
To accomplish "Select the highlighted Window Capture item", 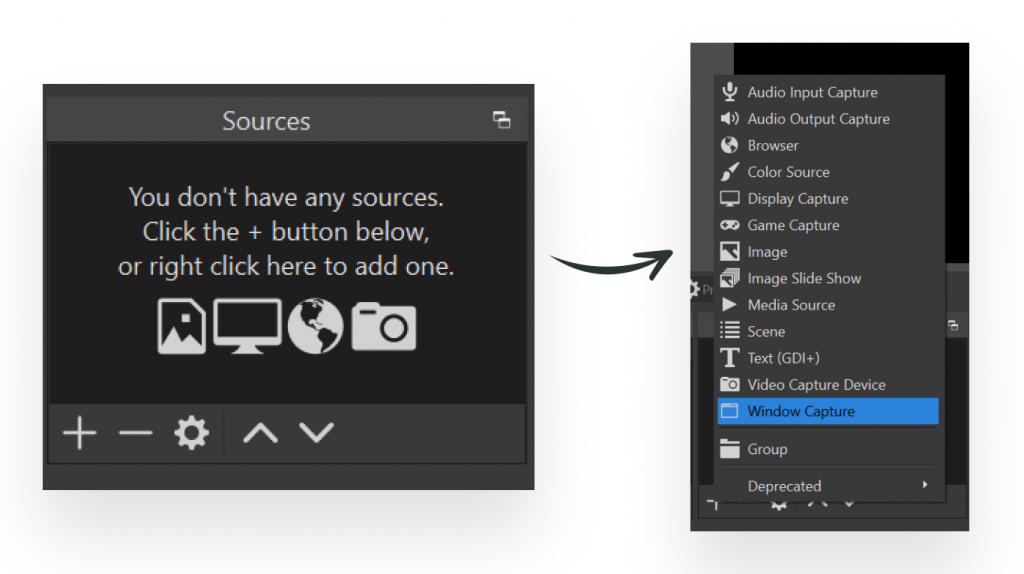I will coord(828,411).
